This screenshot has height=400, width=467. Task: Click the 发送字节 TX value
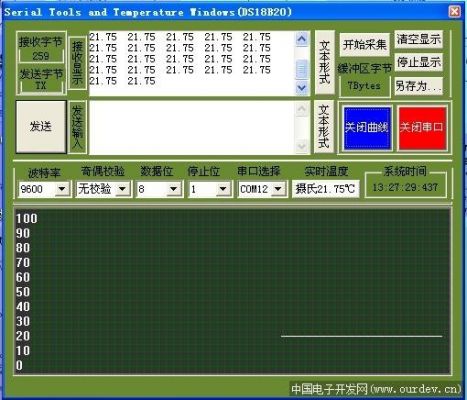click(41, 86)
